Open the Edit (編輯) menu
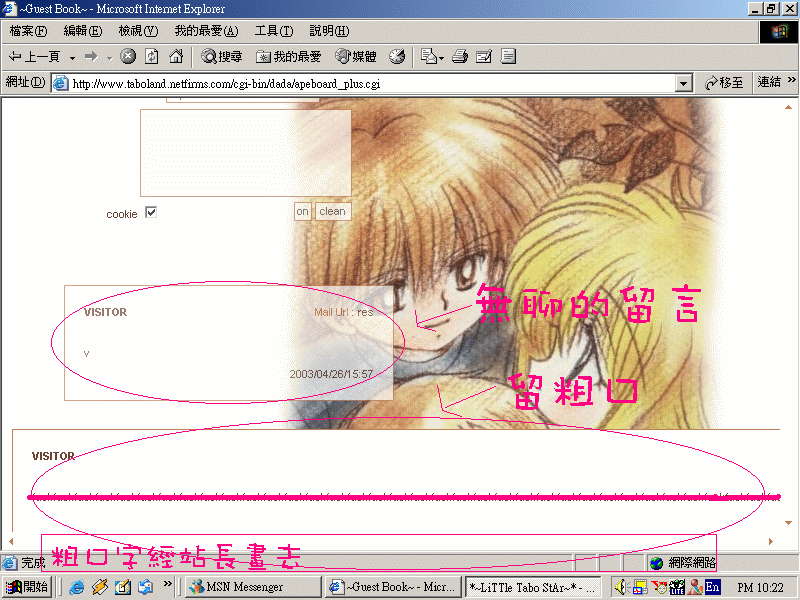 click(83, 31)
